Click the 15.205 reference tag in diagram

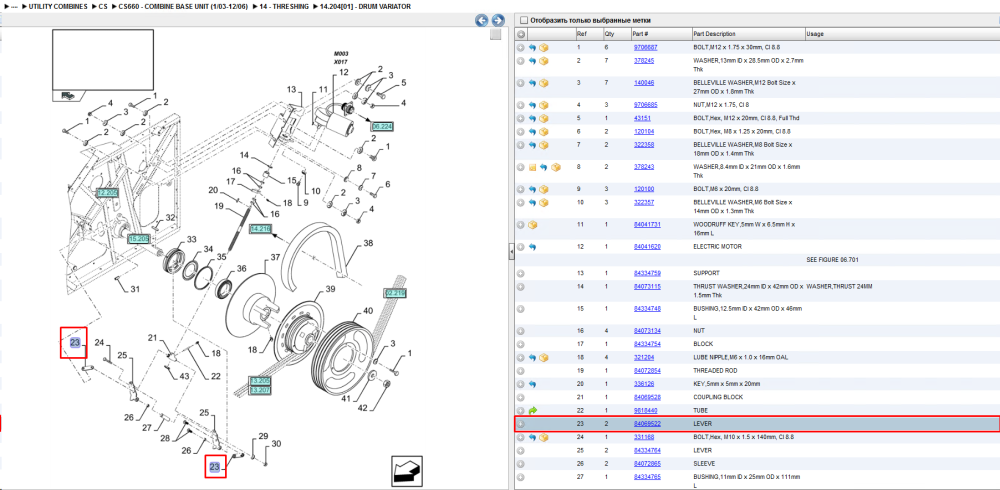tap(138, 238)
